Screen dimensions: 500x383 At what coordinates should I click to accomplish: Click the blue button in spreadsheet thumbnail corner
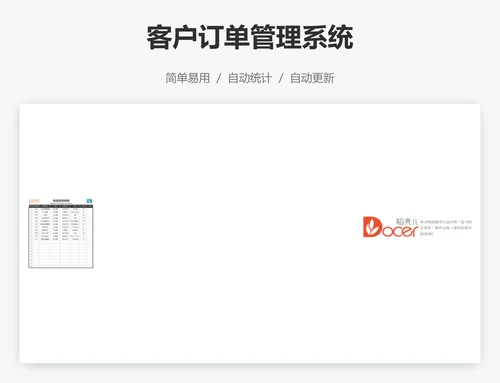(89, 201)
